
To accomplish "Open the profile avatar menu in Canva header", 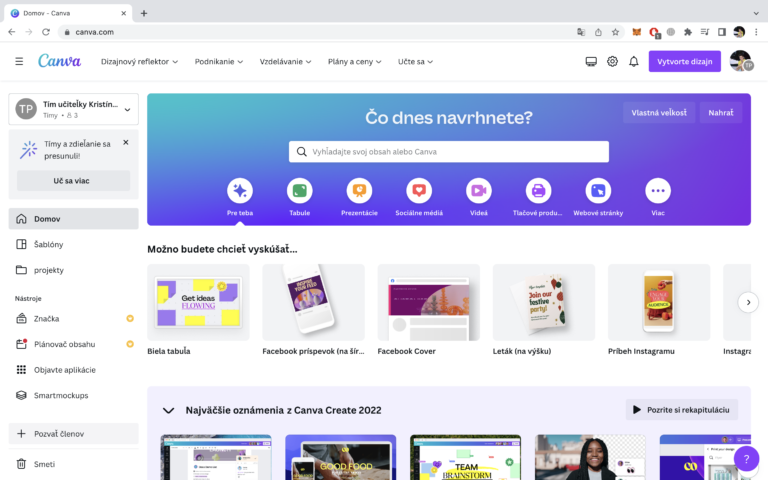I will point(741,61).
